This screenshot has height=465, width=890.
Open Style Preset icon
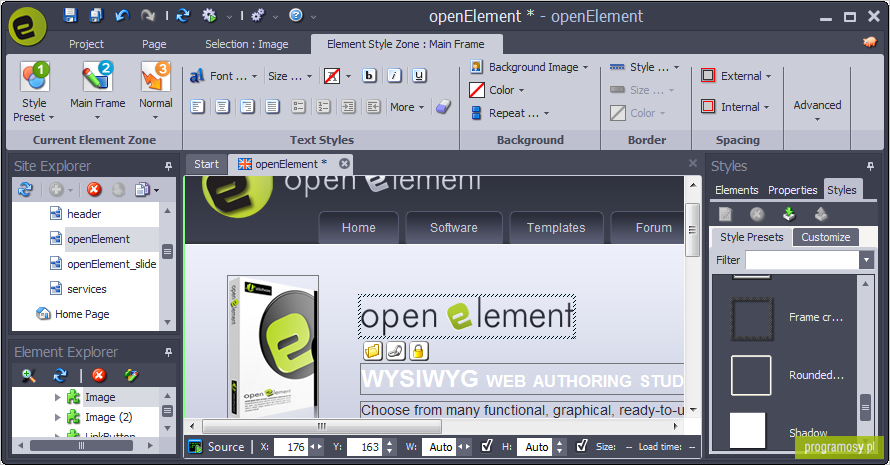pyautogui.click(x=35, y=77)
